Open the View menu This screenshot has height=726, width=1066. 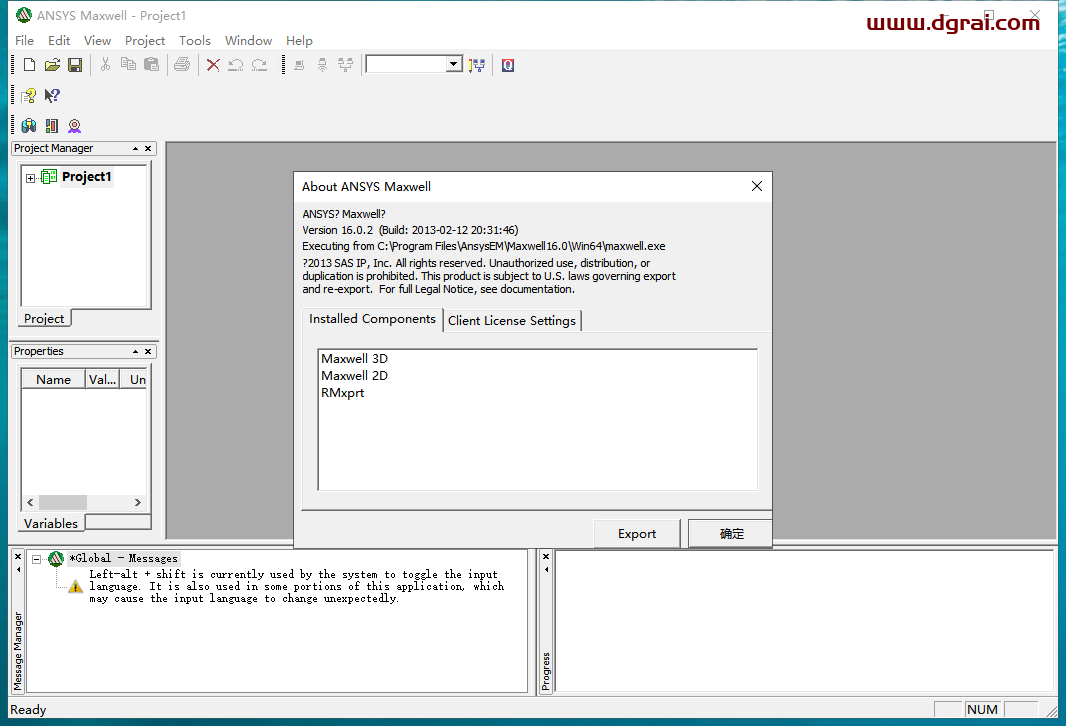point(97,41)
